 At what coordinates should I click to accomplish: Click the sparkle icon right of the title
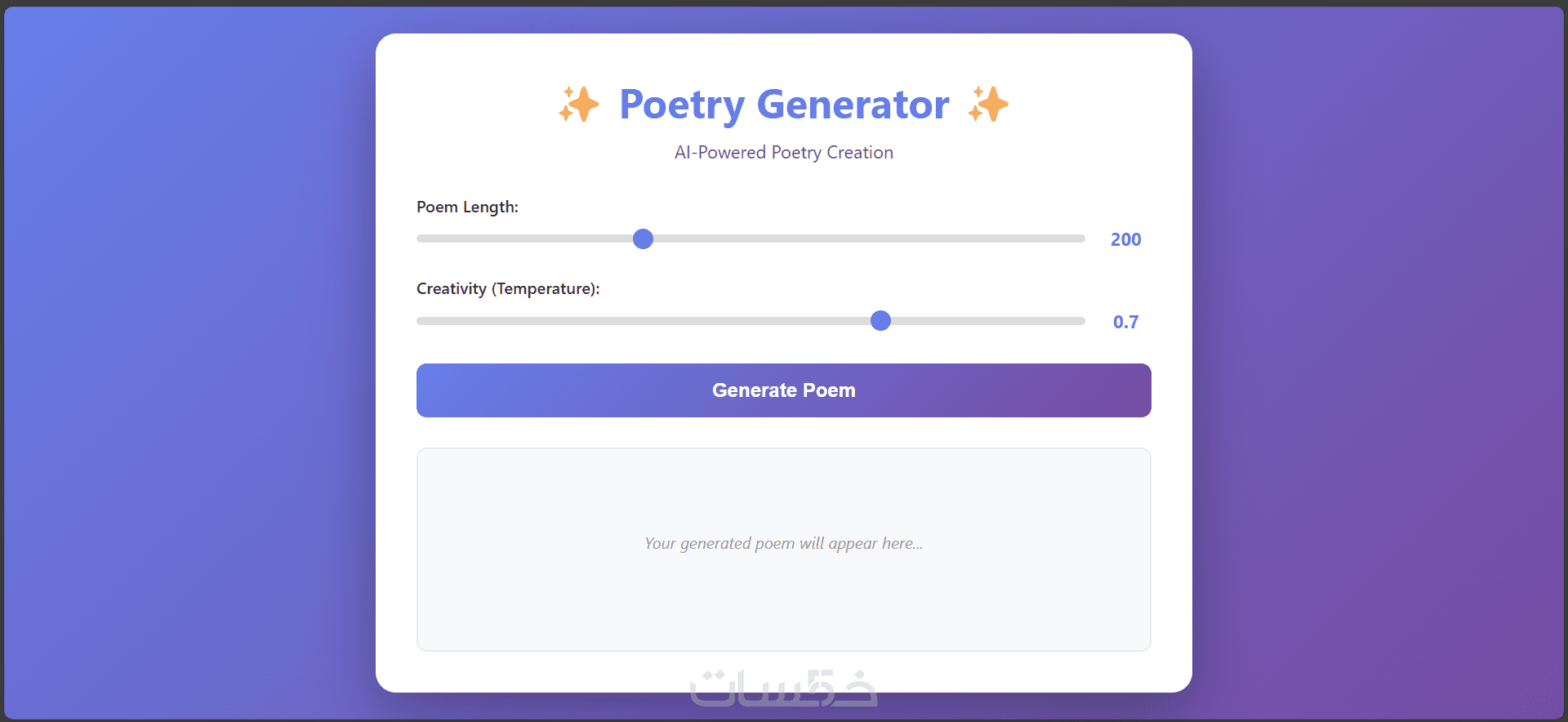(988, 105)
